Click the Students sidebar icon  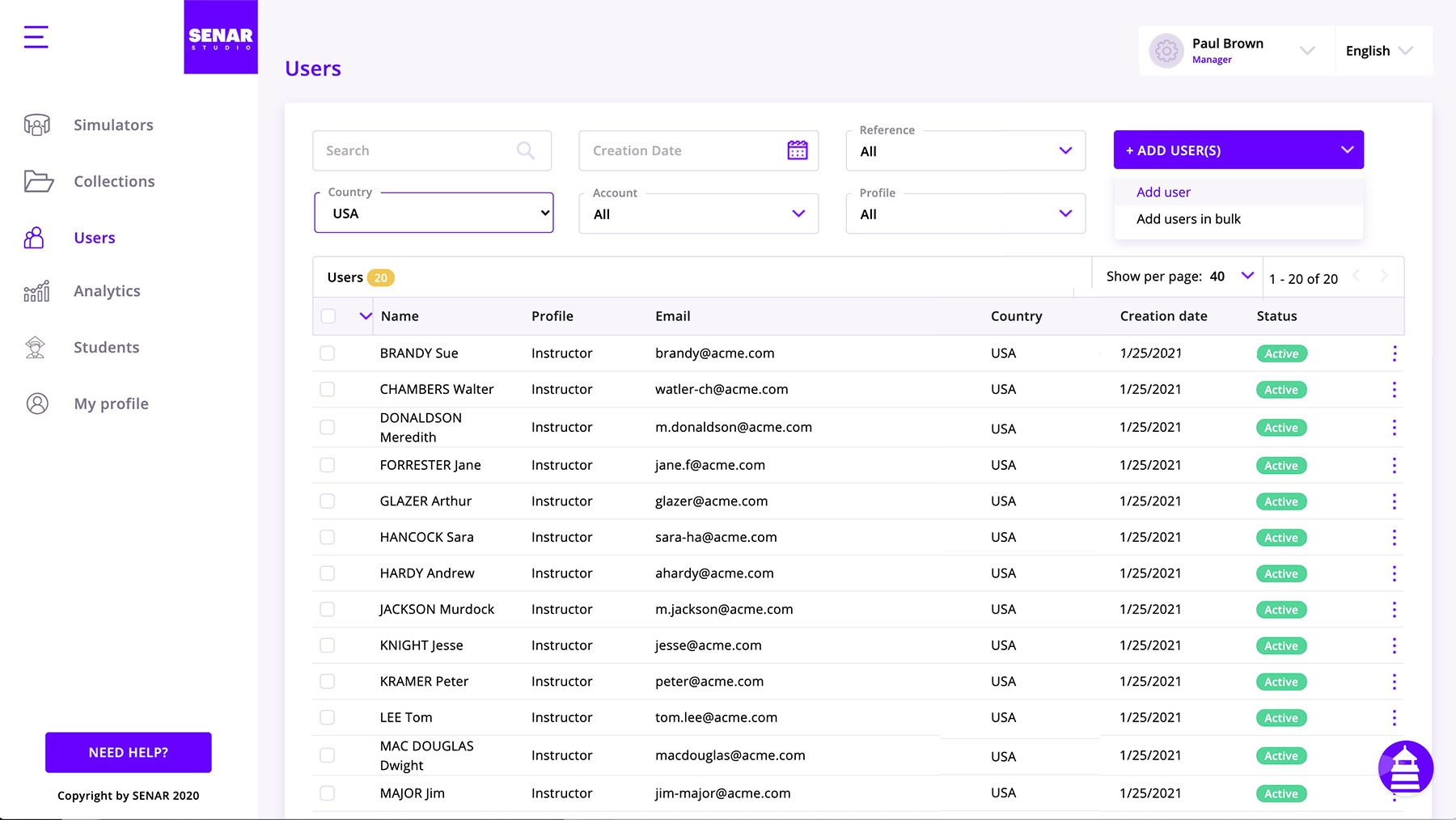[x=36, y=348]
